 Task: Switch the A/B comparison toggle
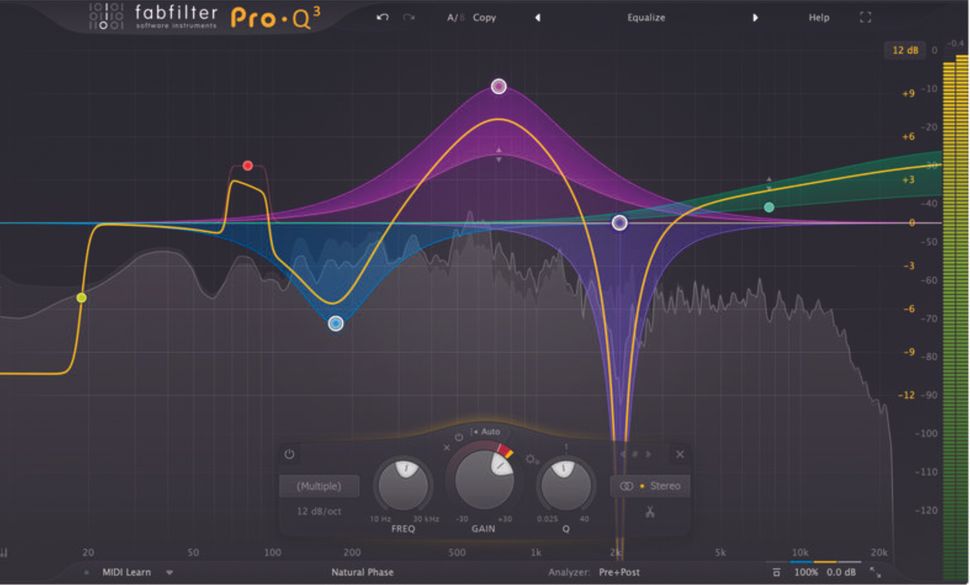coord(452,17)
